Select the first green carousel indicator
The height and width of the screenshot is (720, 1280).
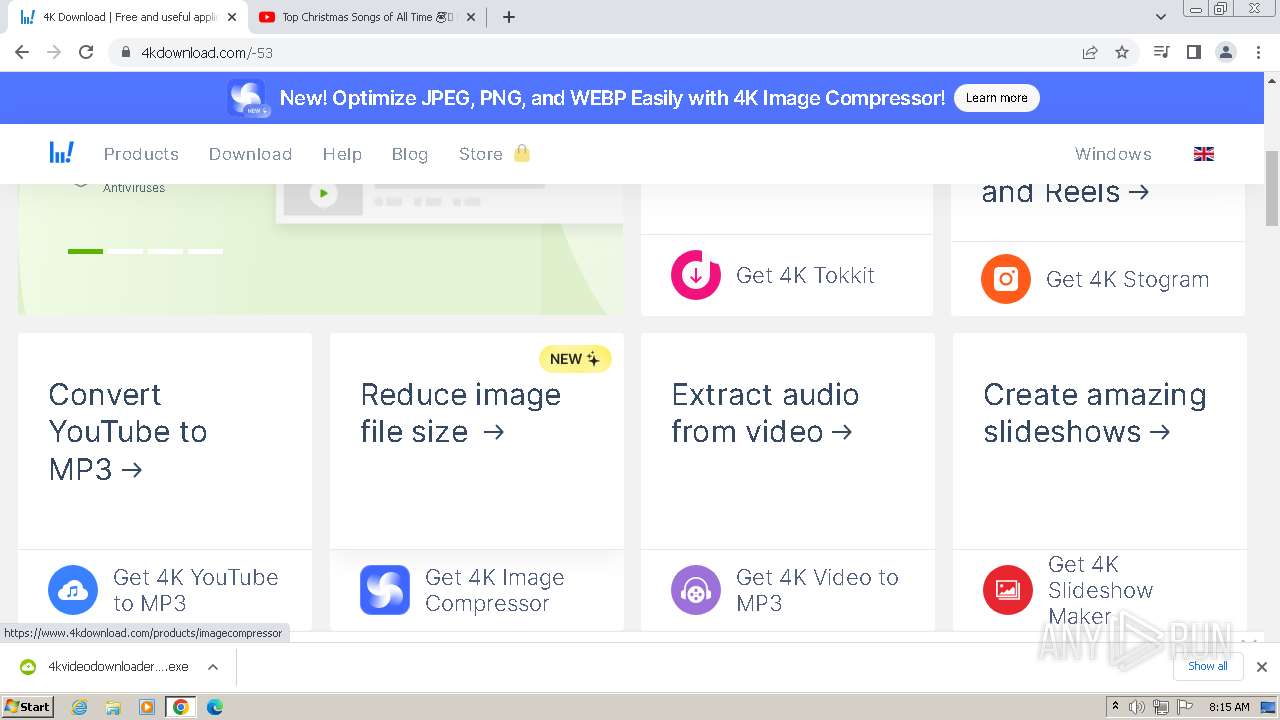tap(85, 251)
